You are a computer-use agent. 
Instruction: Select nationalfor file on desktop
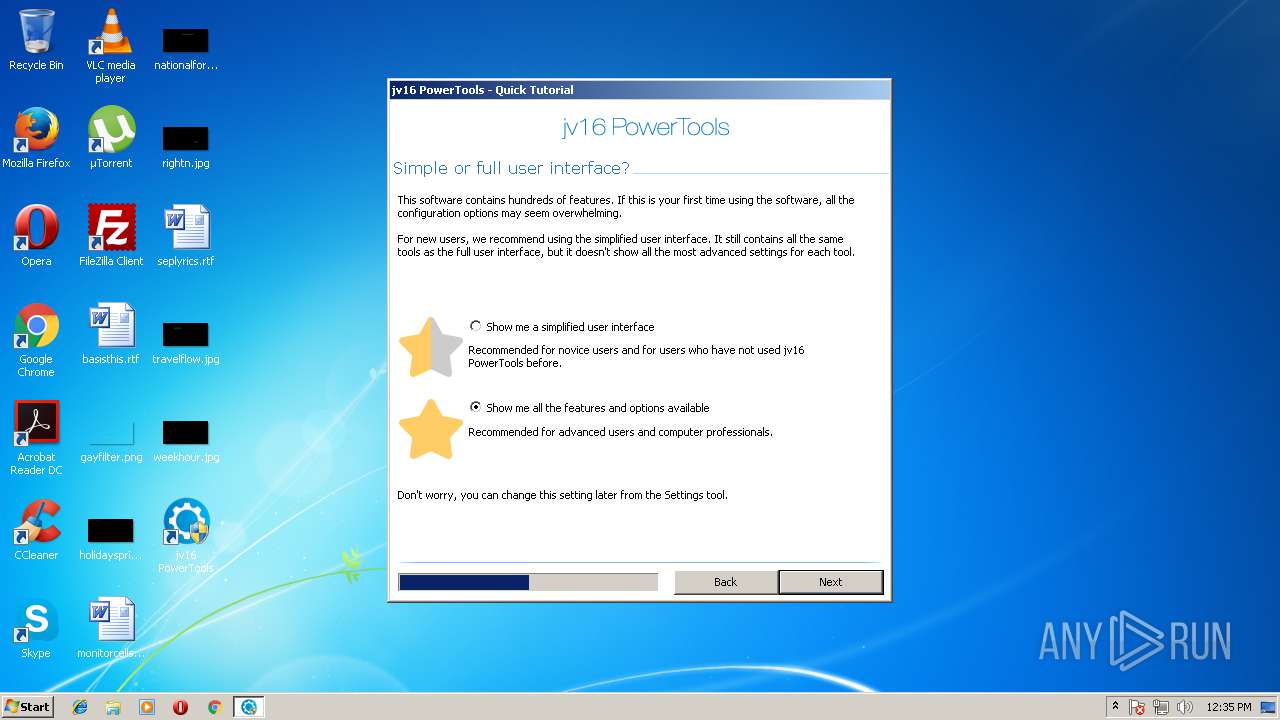click(x=186, y=48)
